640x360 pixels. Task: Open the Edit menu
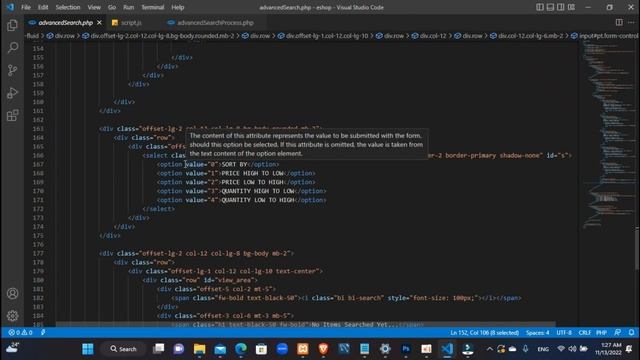point(43,7)
